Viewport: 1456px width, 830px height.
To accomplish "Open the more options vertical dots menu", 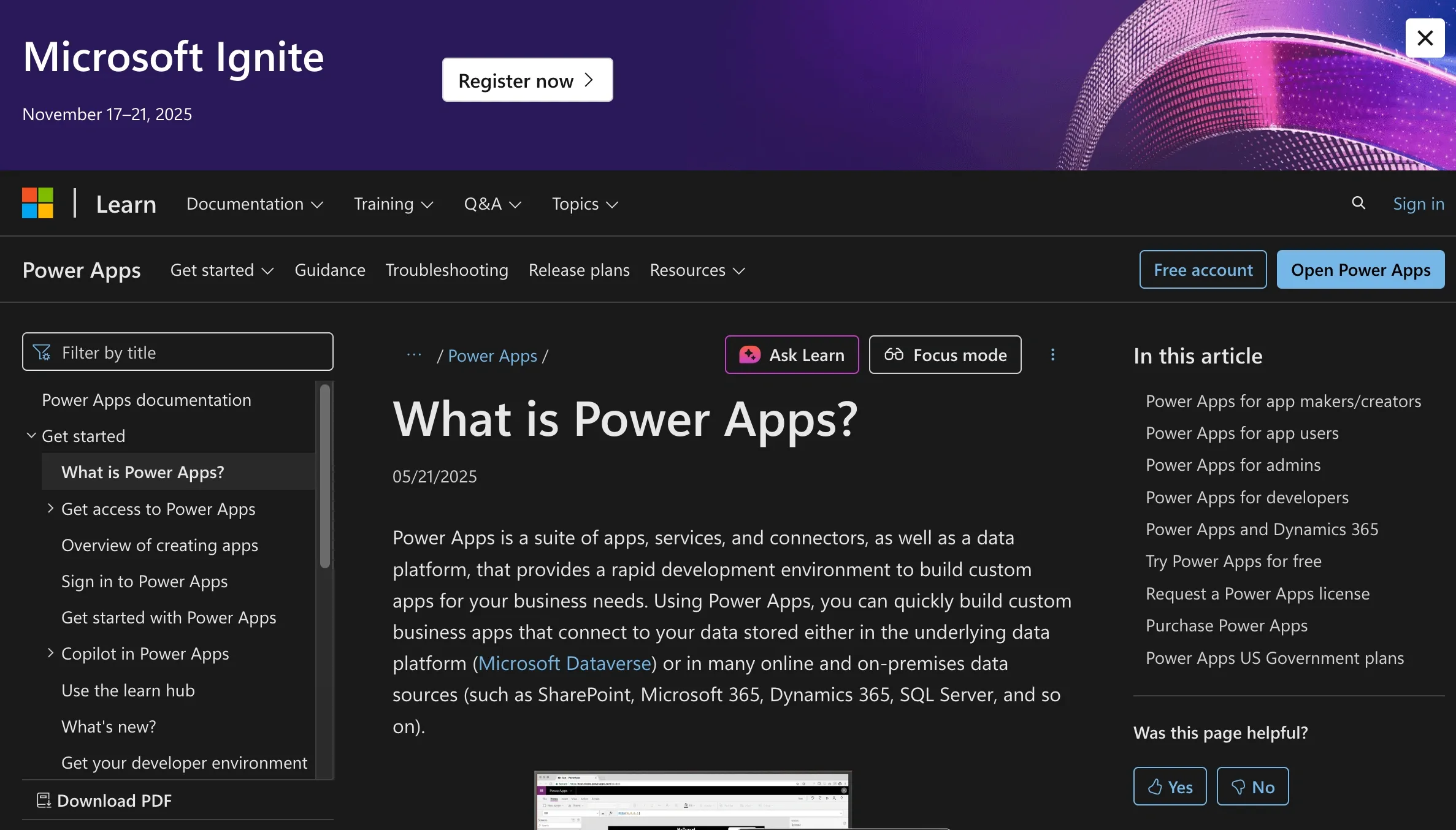I will (1052, 354).
